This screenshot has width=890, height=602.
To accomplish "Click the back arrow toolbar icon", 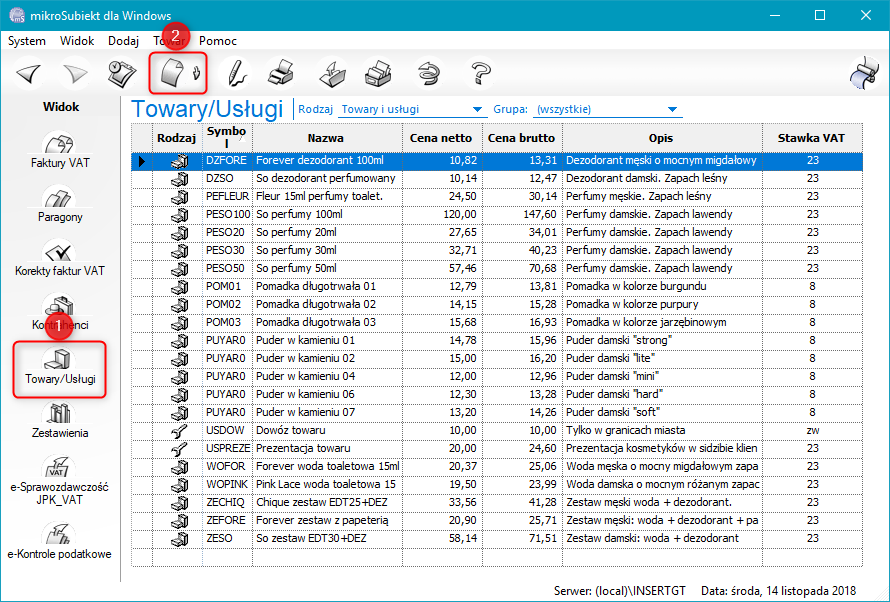I will (x=29, y=74).
